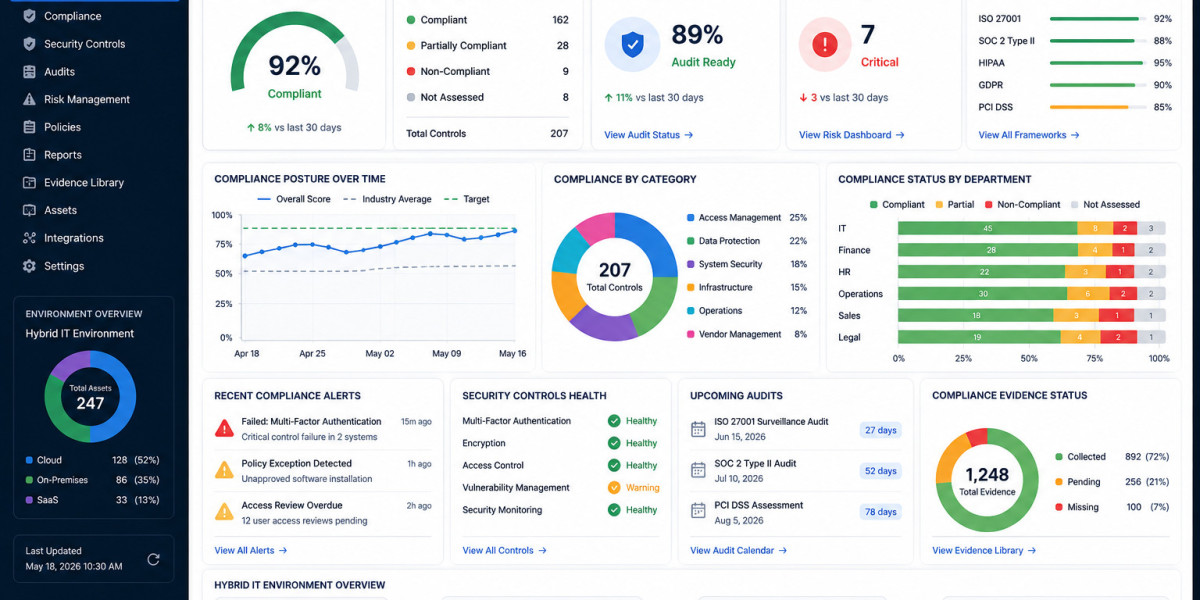Click View All Alerts link
This screenshot has height=600, width=1200.
pos(250,550)
